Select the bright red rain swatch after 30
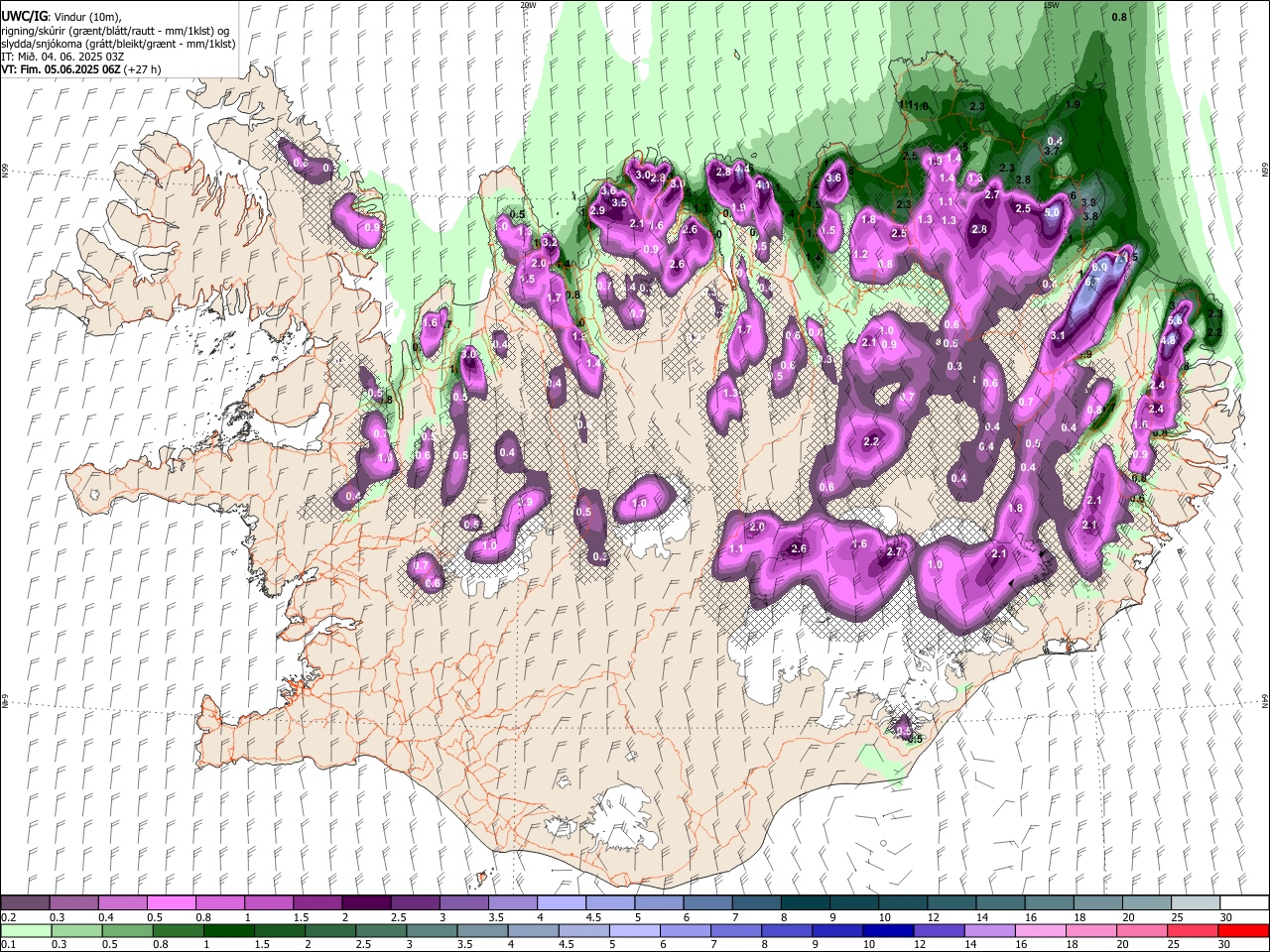 click(x=1243, y=931)
